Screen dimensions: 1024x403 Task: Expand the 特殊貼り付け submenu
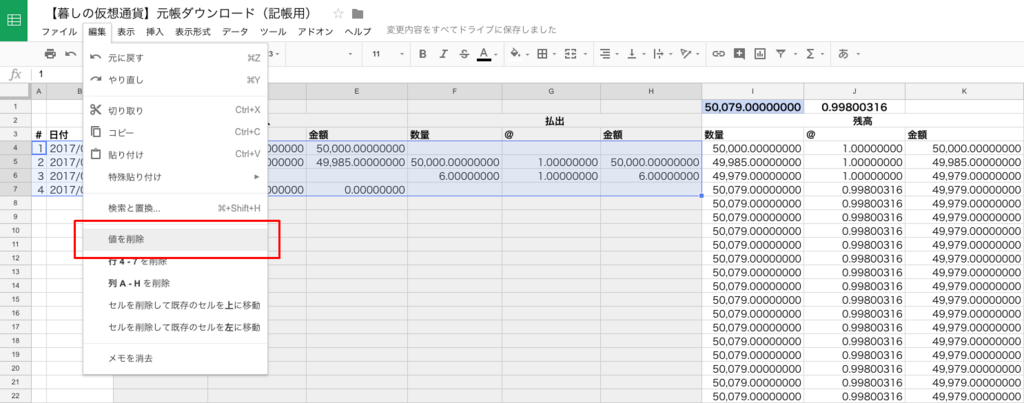(x=175, y=177)
